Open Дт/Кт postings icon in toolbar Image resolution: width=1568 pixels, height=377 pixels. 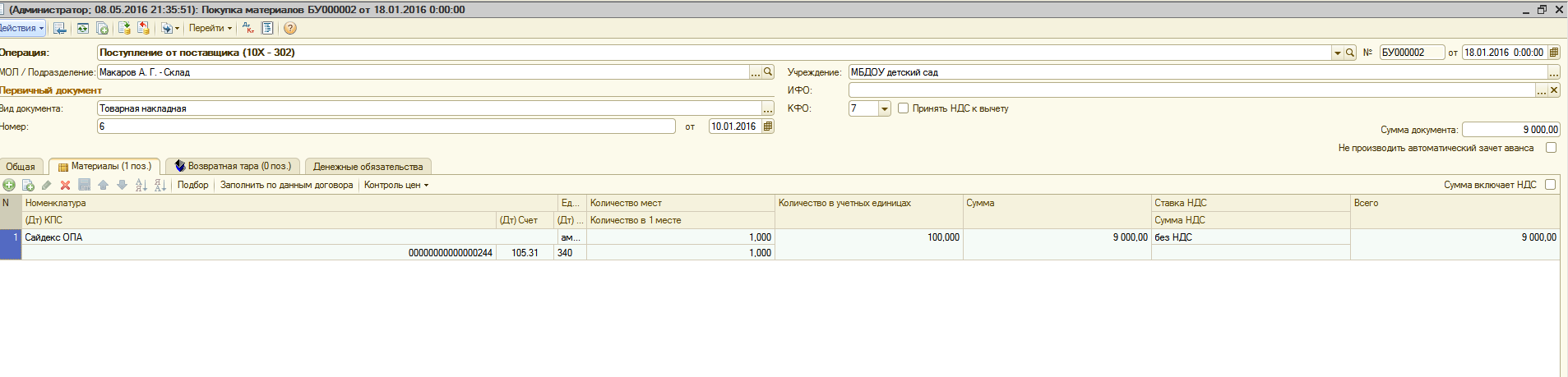[247, 28]
